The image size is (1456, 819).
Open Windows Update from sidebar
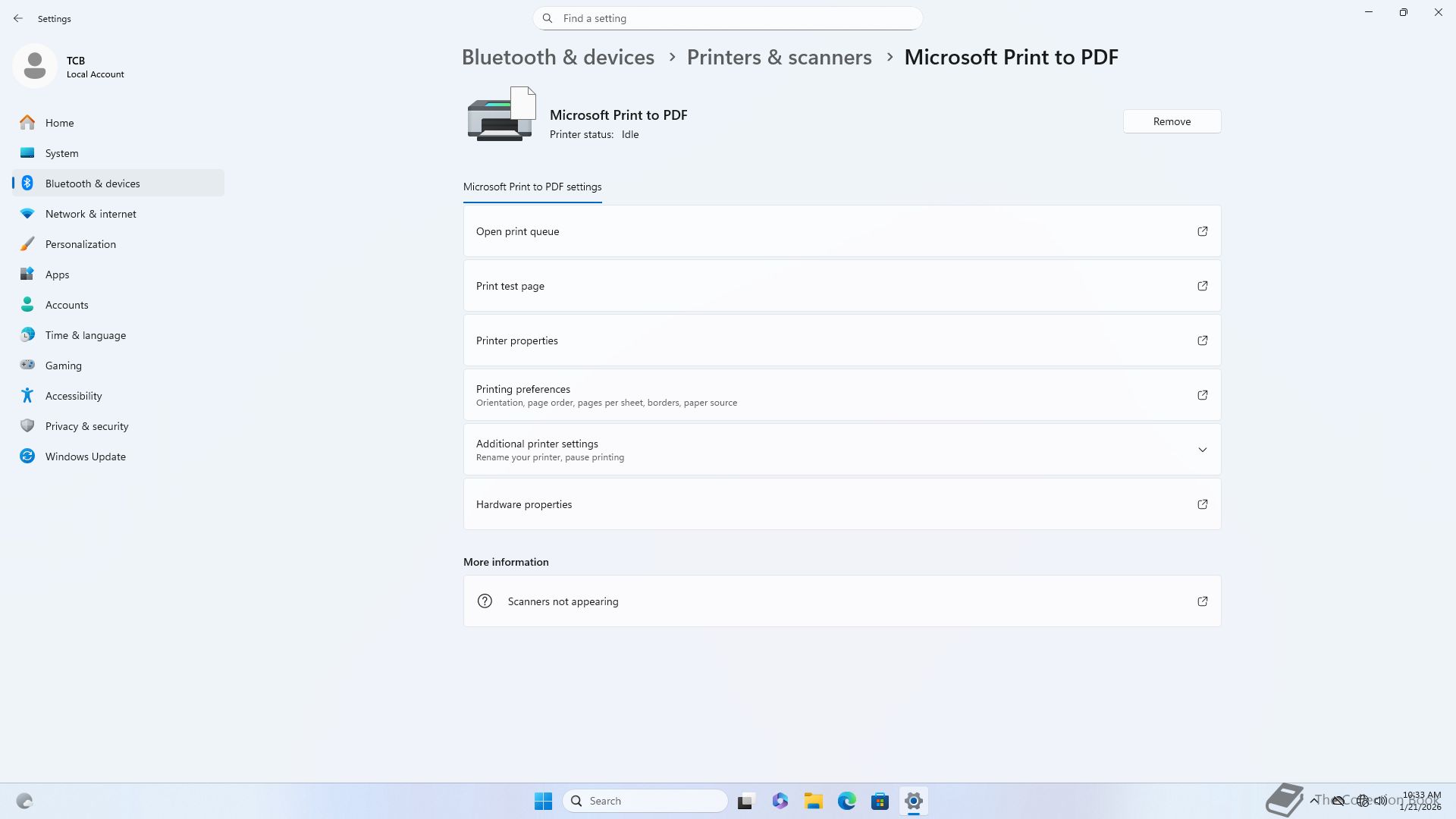[85, 457]
